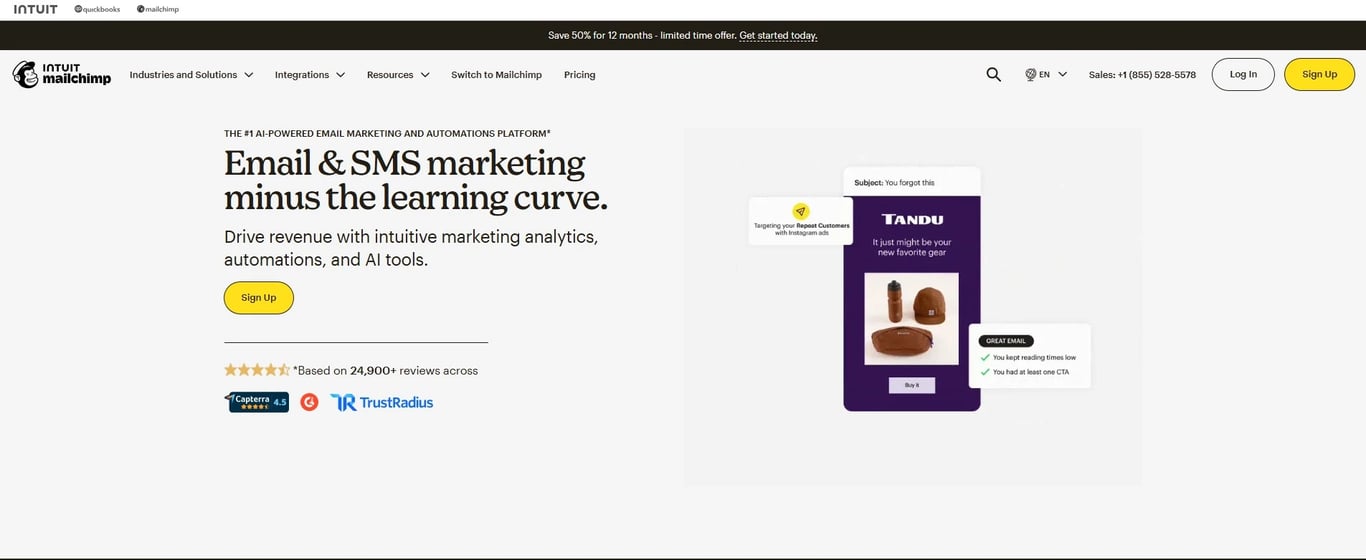Click the TANDU email preview product image
1366x560 pixels.
(x=911, y=319)
